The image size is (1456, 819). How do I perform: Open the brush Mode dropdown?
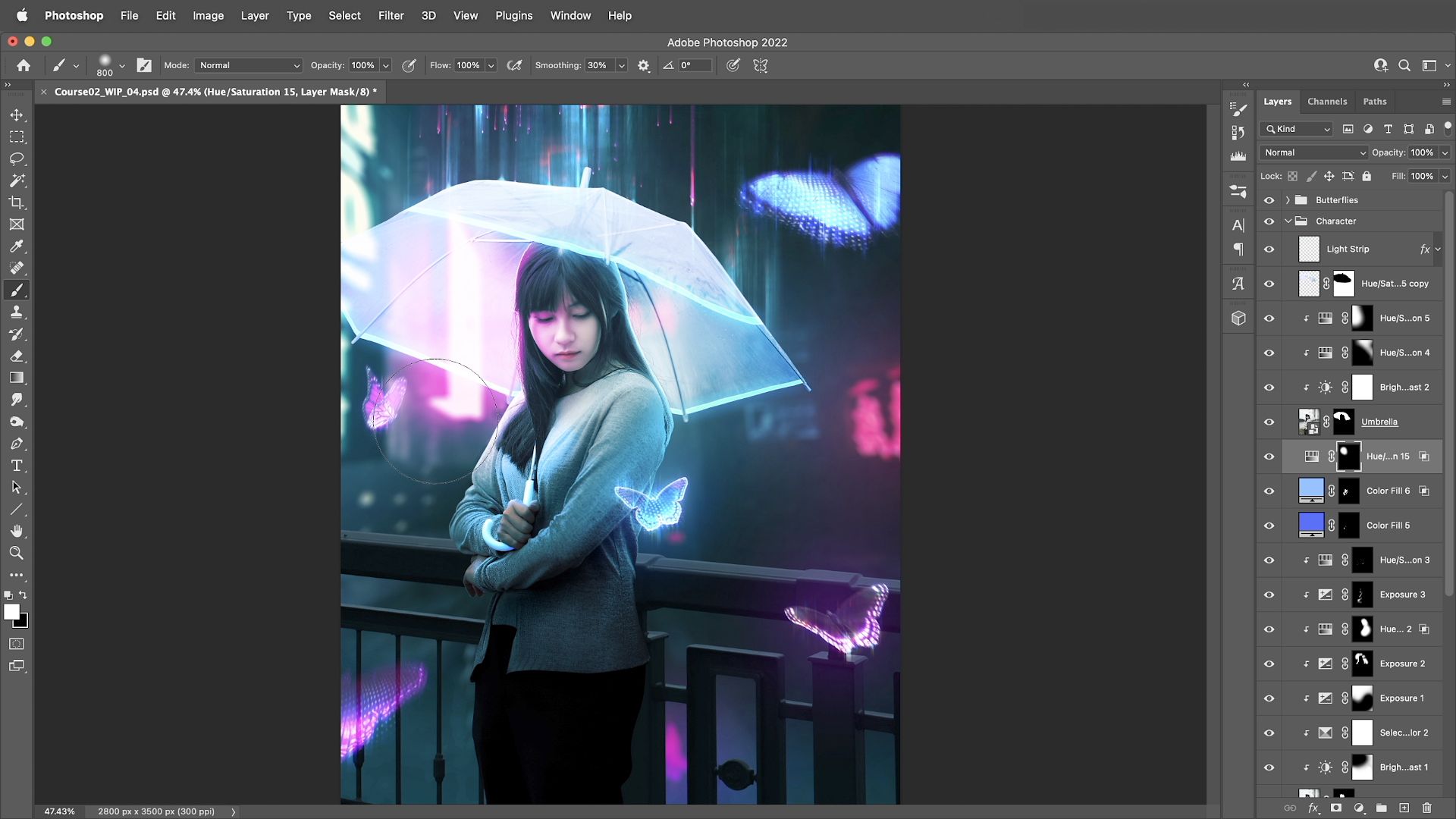[x=249, y=66]
